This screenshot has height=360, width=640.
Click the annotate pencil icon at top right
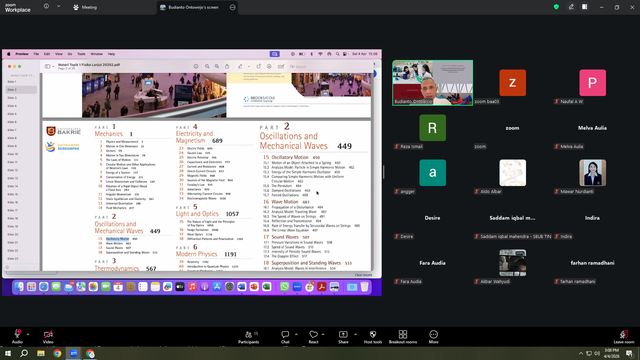click(x=571, y=7)
